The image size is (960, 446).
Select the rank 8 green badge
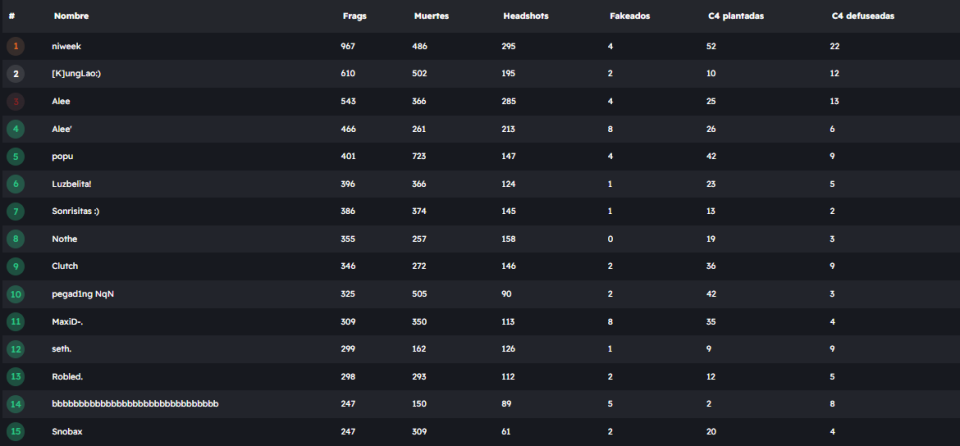(x=16, y=239)
